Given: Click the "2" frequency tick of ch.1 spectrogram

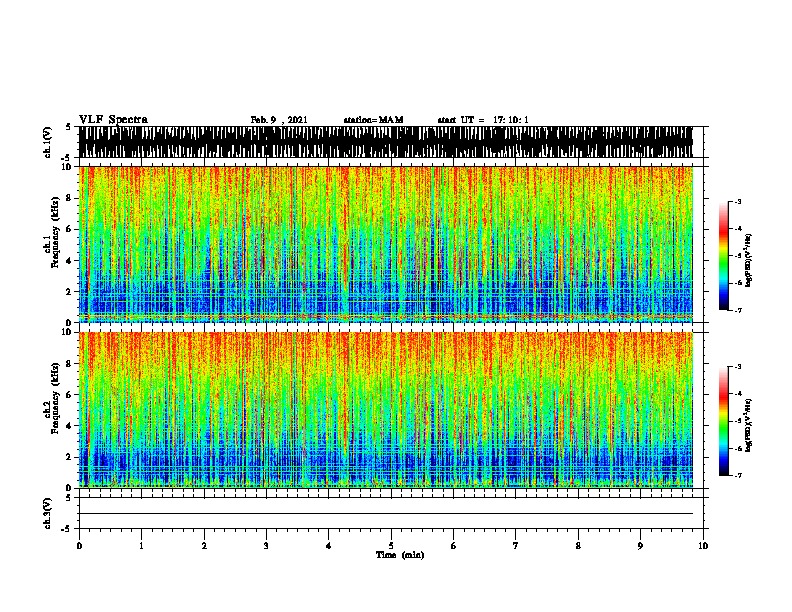Looking at the screenshot, I should point(71,291).
